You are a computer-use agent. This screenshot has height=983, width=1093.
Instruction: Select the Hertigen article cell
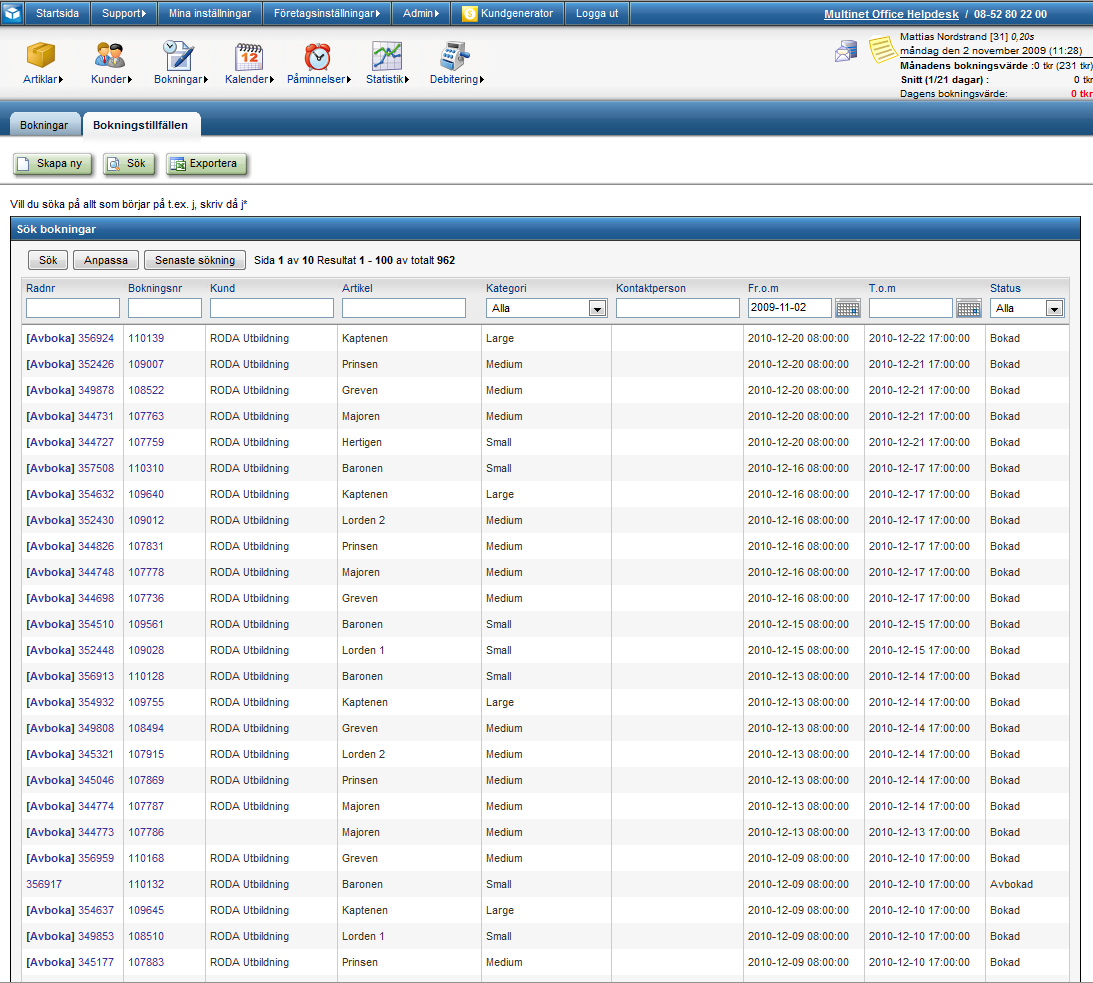362,443
